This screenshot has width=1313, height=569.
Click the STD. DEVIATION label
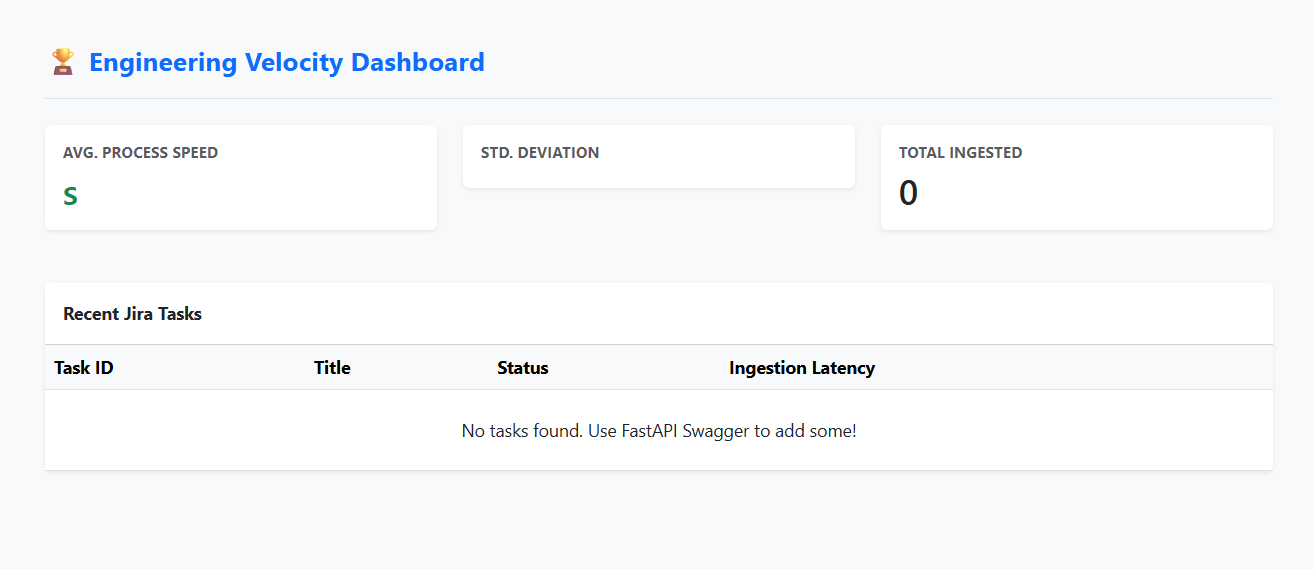tap(540, 153)
